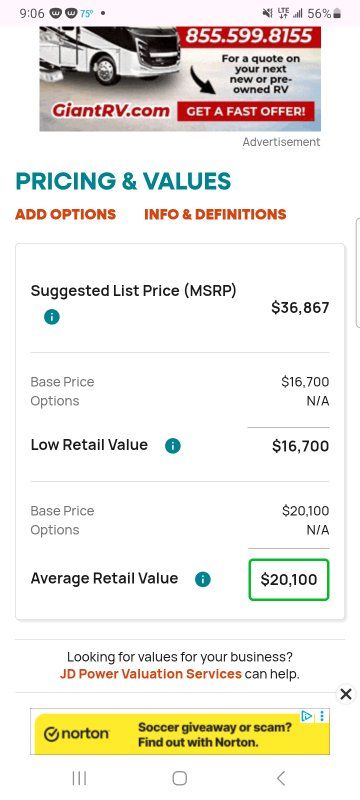Tap the info icon under Suggested List Price
This screenshot has width=360, height=800.
click(52, 317)
